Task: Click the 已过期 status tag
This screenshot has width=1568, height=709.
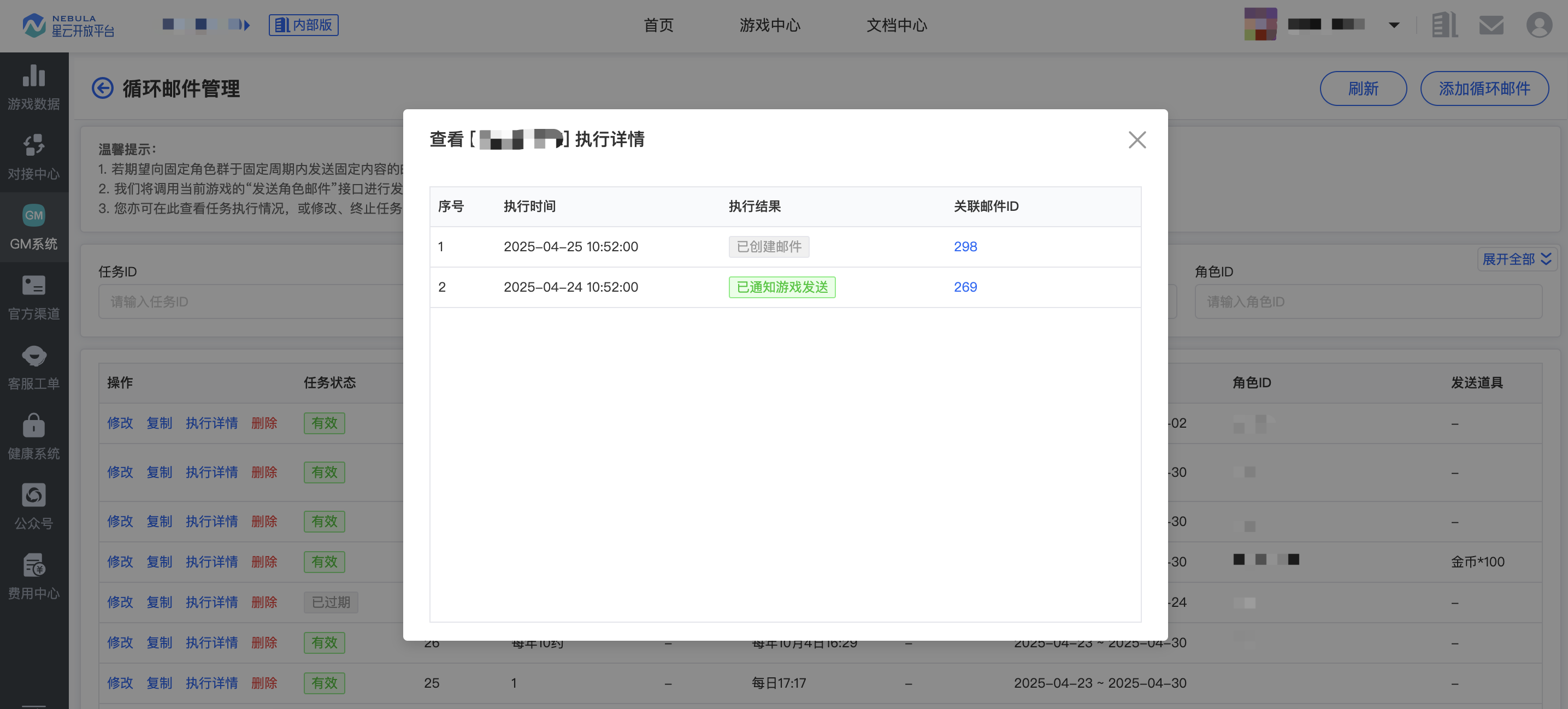Action: tap(331, 602)
